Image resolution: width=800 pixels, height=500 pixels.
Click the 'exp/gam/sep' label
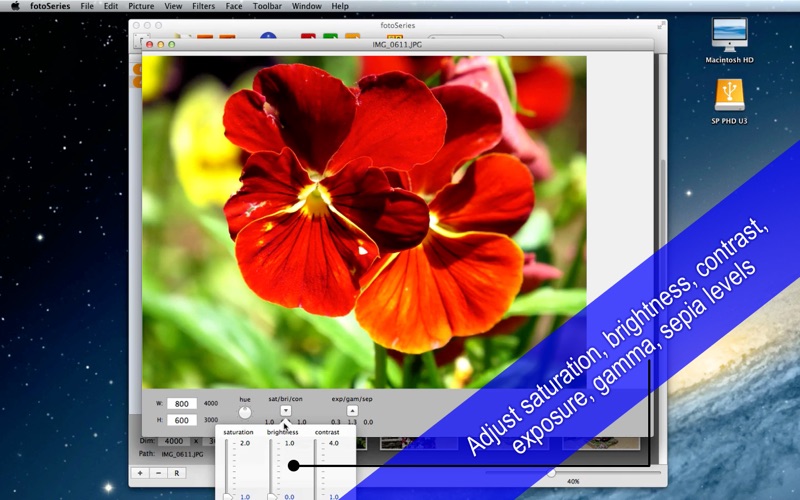tap(352, 399)
